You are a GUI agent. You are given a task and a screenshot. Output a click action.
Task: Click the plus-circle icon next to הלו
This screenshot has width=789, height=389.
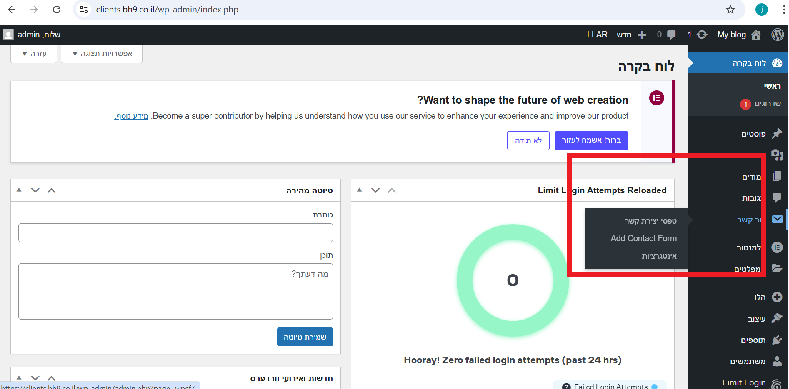tap(777, 297)
